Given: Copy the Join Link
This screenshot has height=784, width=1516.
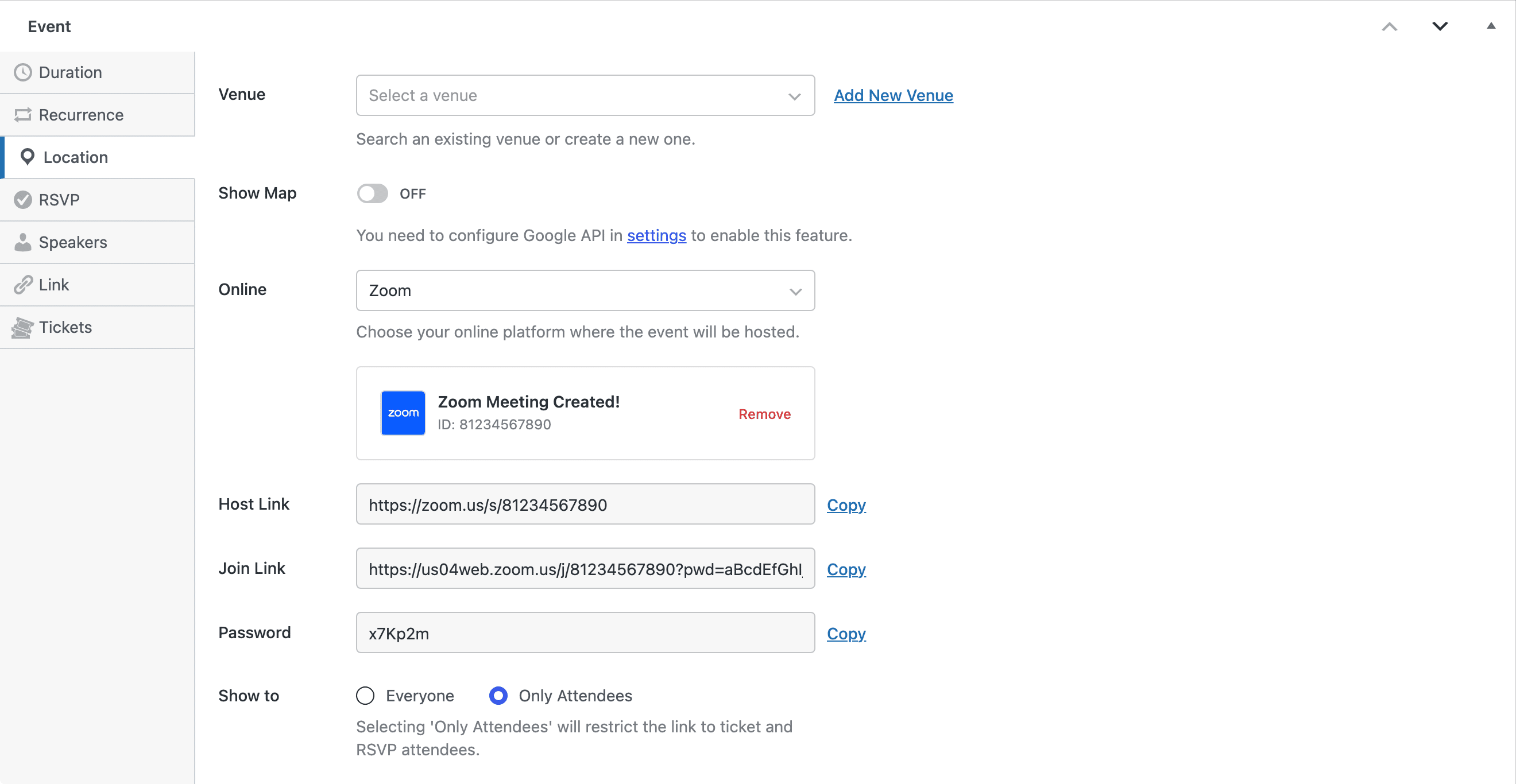Looking at the screenshot, I should click(x=846, y=569).
